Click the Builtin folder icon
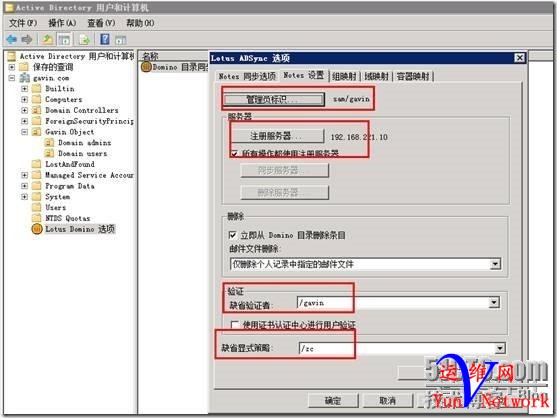This screenshot has height=418, width=557. coord(37,88)
